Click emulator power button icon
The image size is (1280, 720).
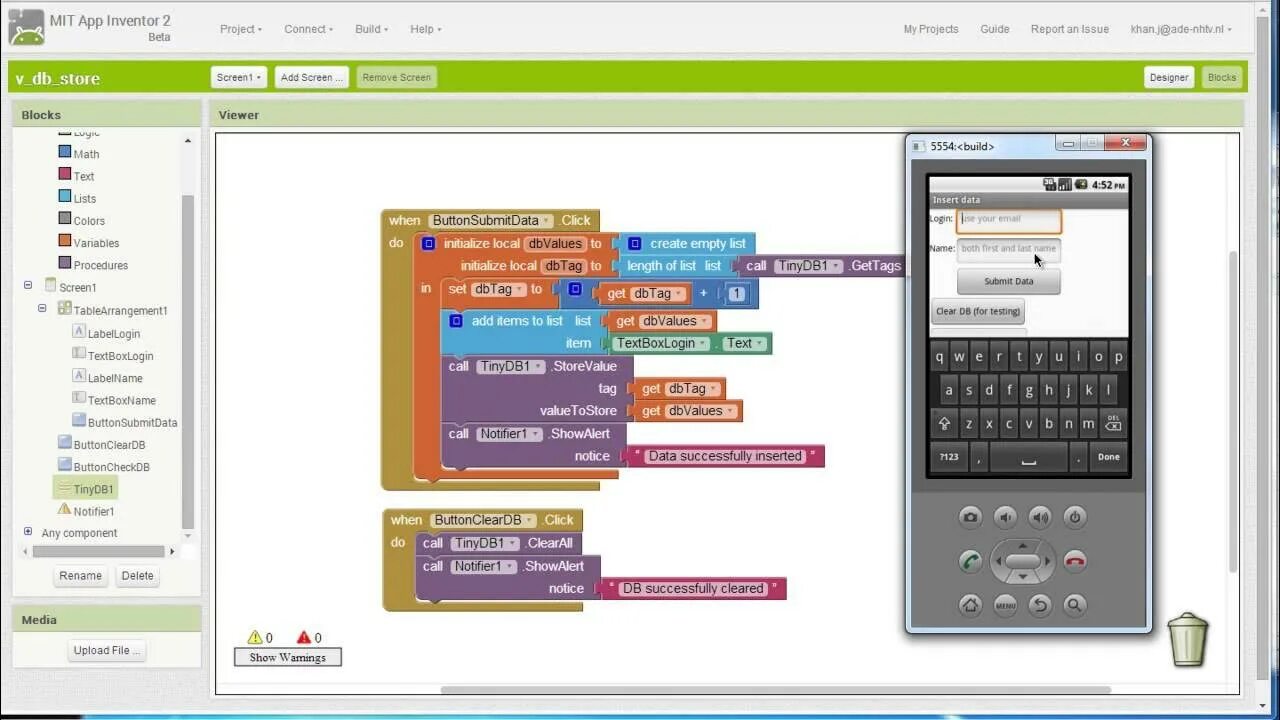(x=1075, y=517)
